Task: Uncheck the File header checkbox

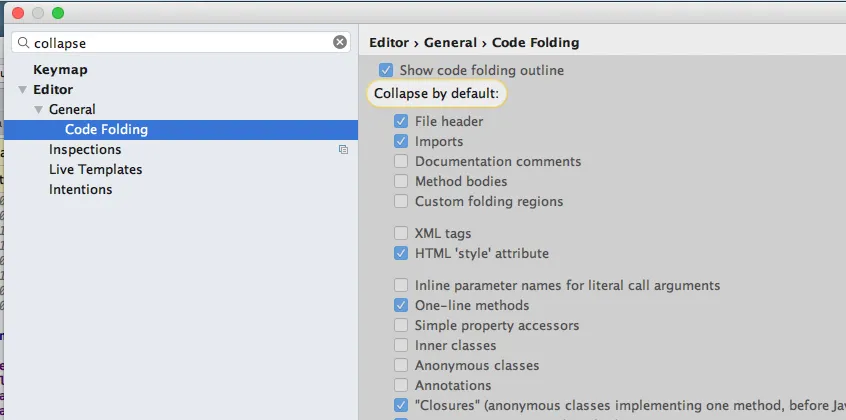Action: coord(402,122)
